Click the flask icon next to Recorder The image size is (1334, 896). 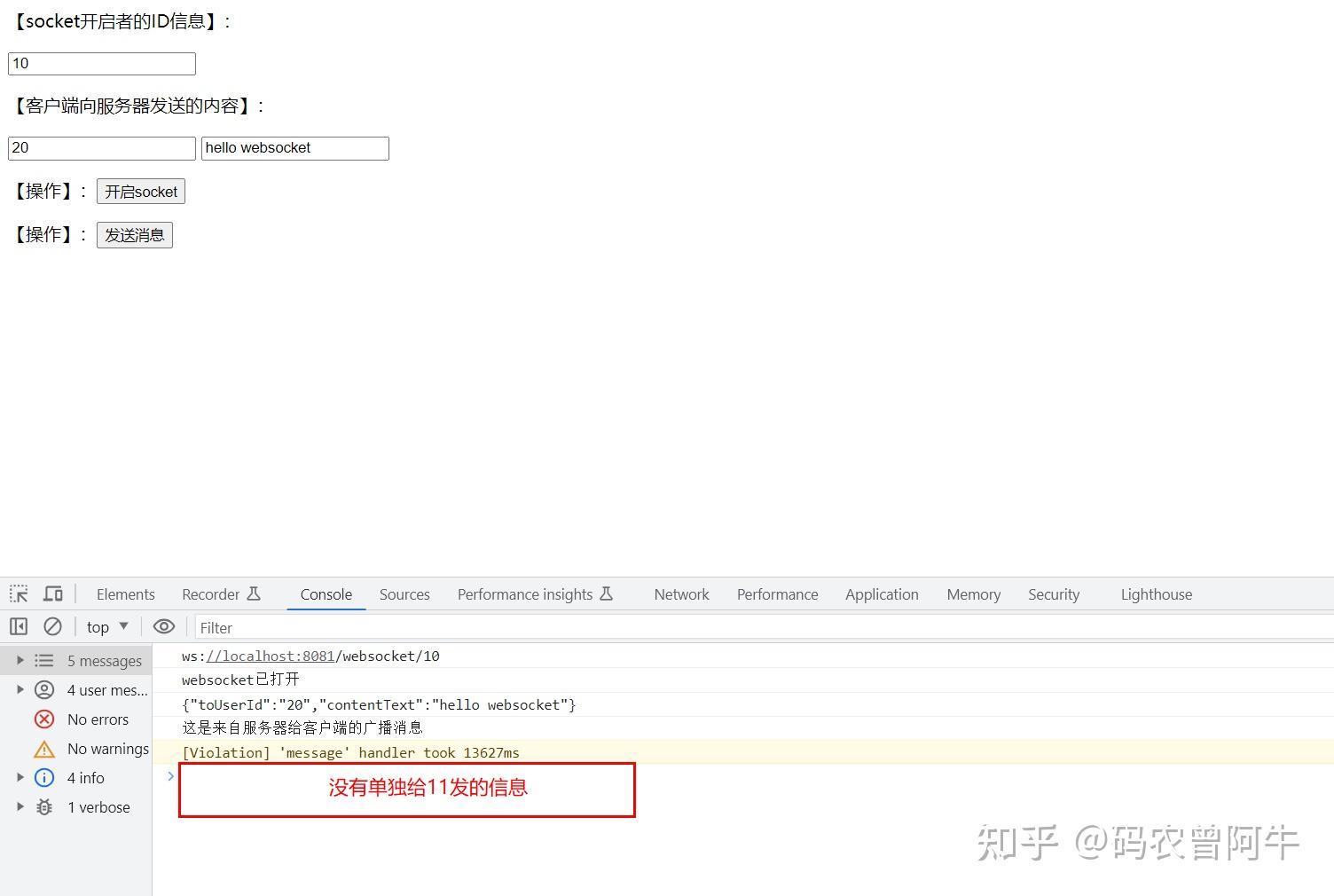point(254,593)
